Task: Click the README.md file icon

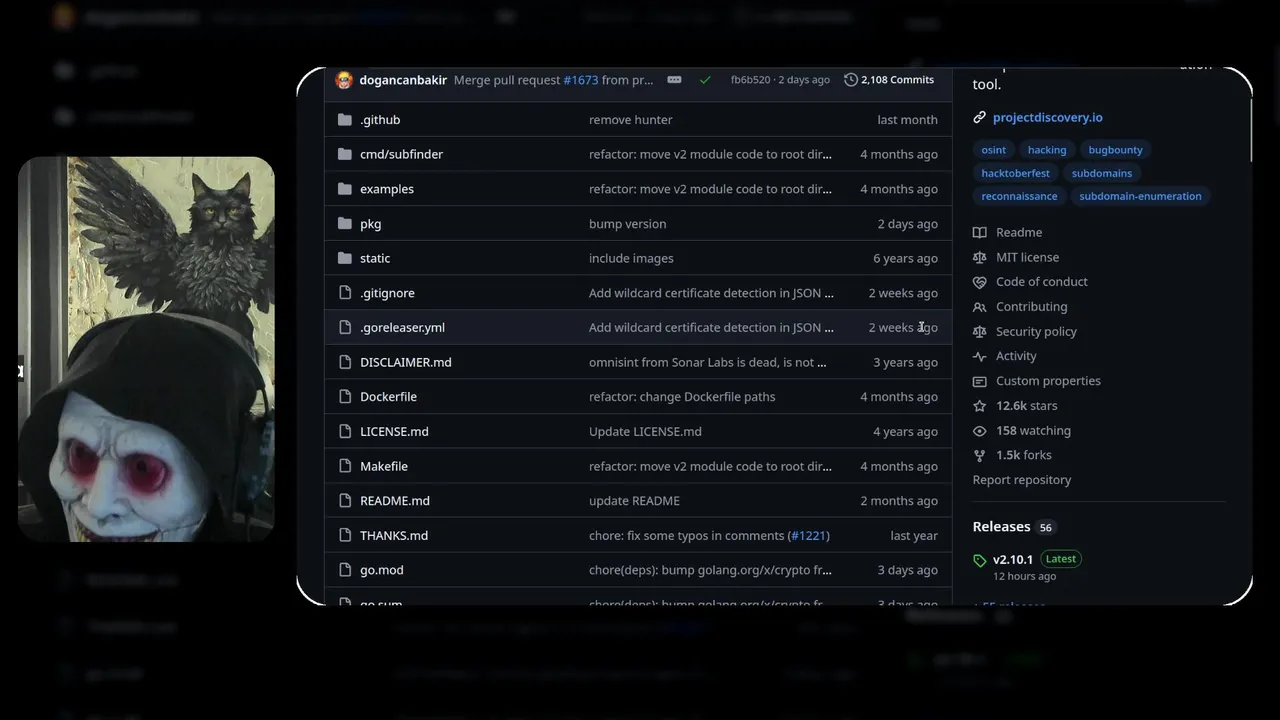Action: (x=345, y=501)
